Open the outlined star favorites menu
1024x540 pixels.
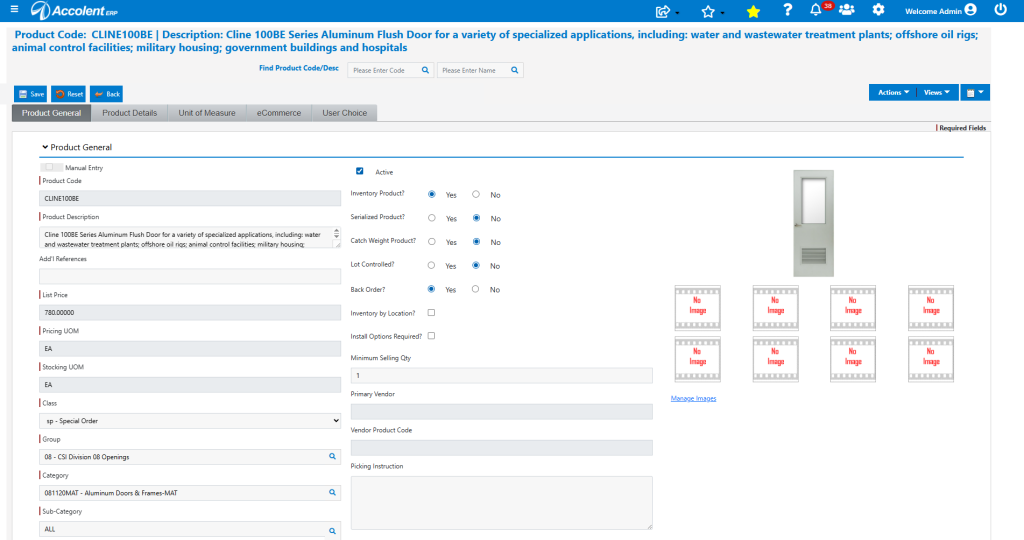(708, 11)
